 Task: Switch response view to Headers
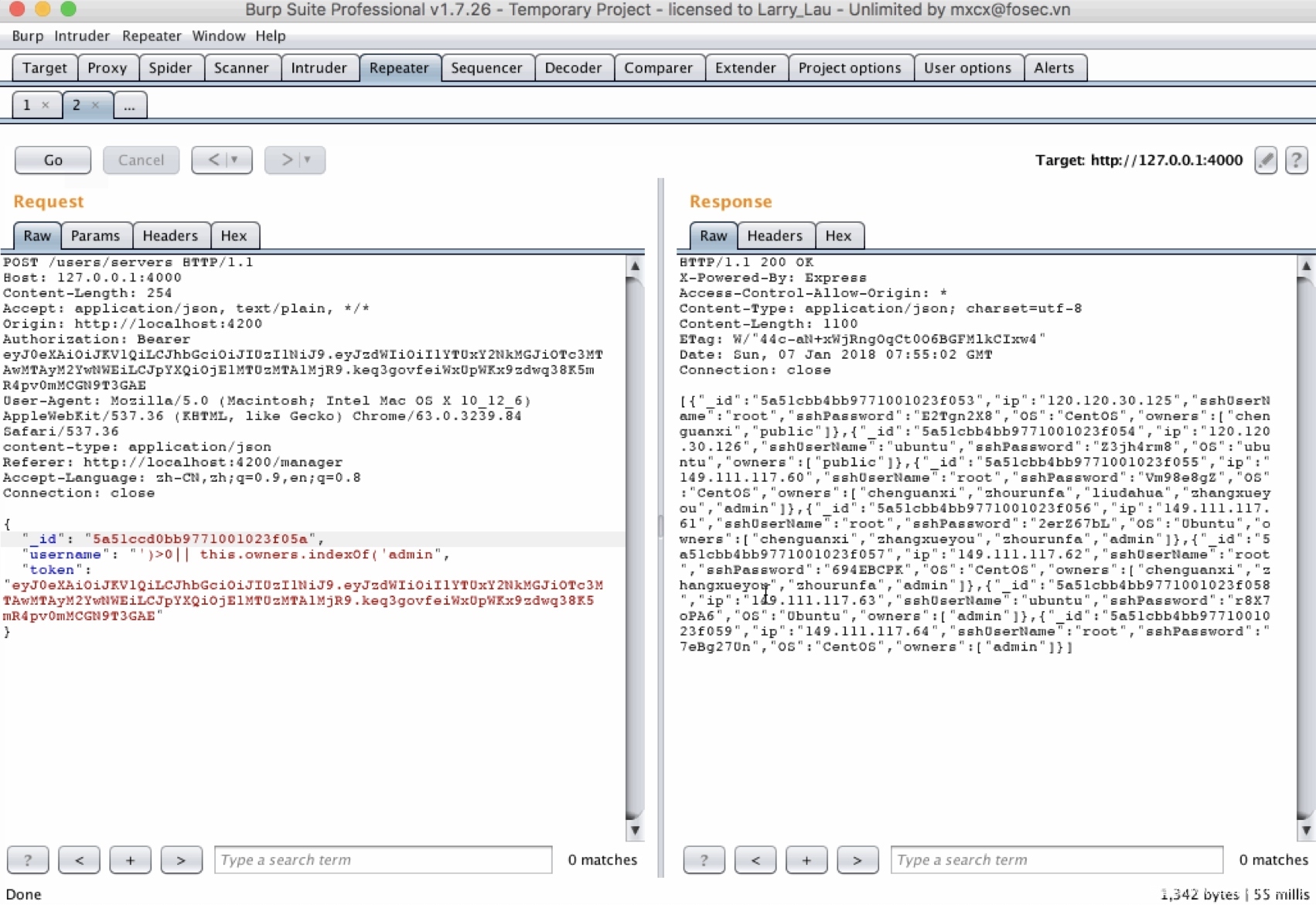click(775, 236)
